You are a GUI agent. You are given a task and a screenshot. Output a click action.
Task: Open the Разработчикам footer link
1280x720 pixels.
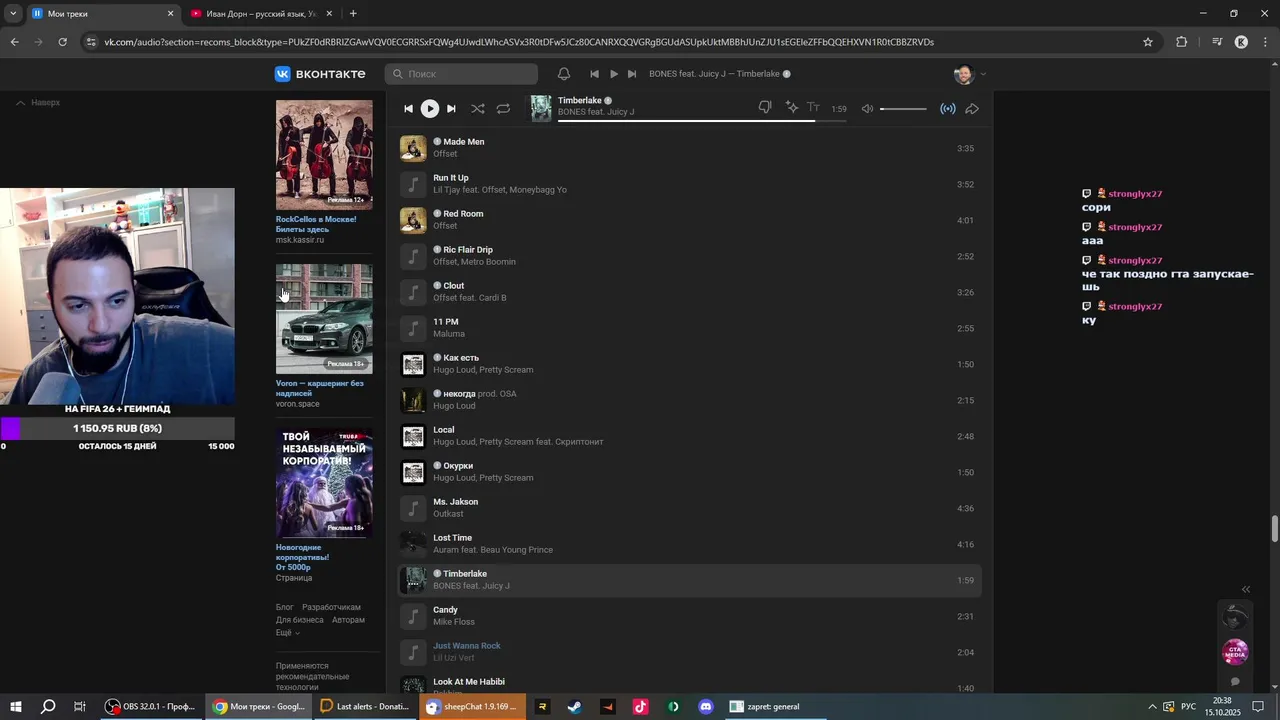(x=331, y=607)
